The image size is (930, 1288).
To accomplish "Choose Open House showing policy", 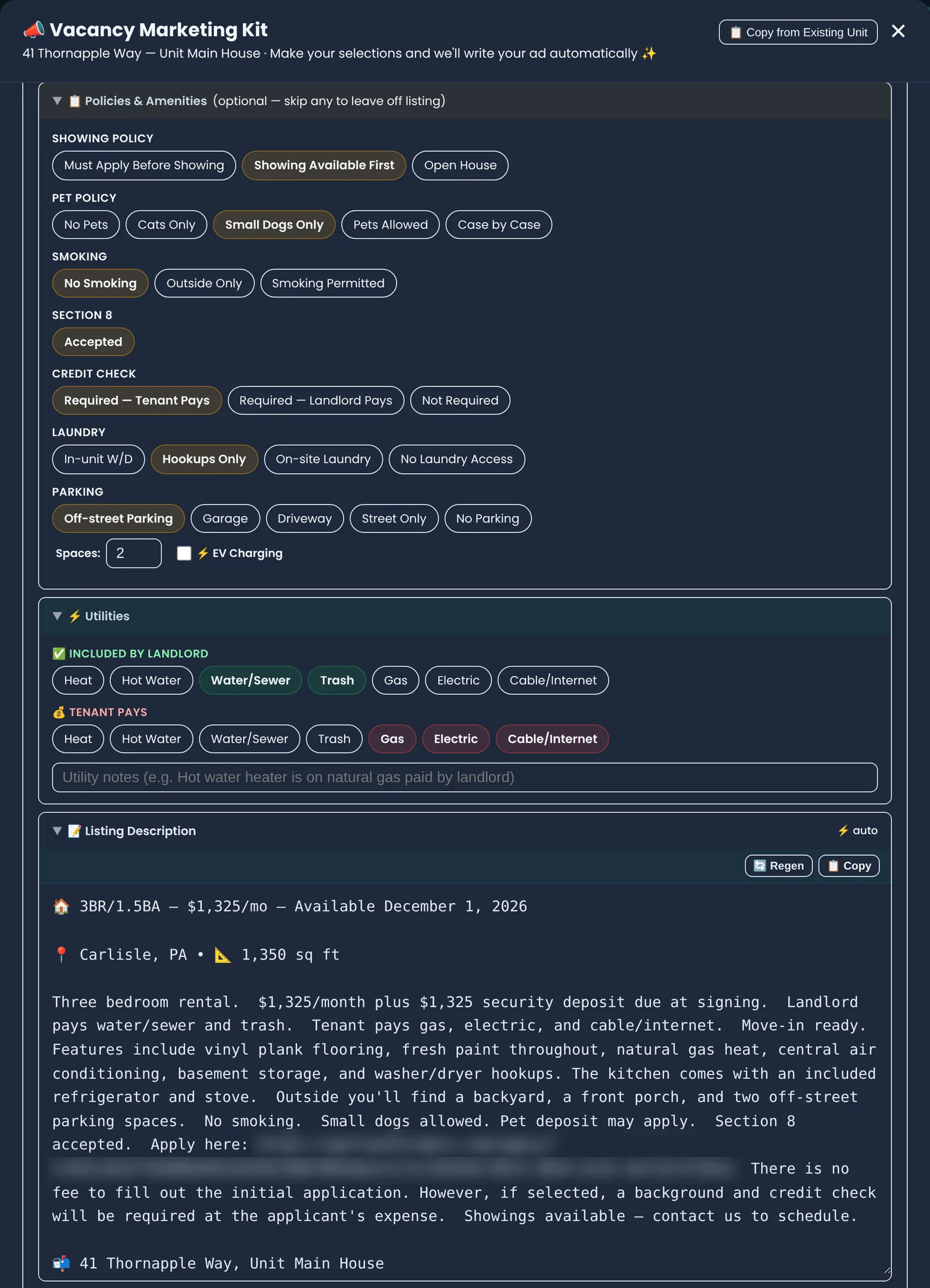I will [x=460, y=166].
